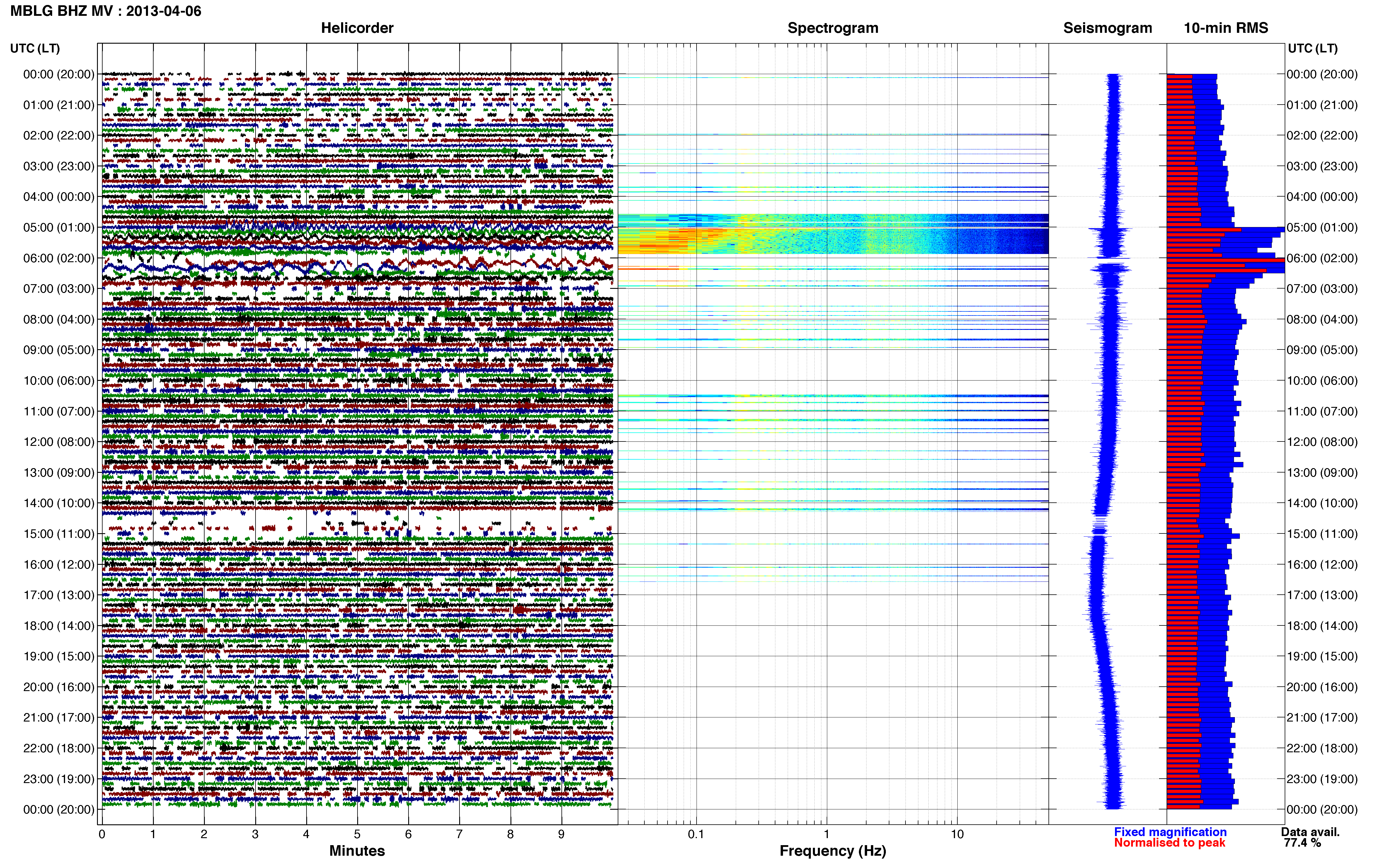Image resolution: width=1389 pixels, height=868 pixels.
Task: Select the Seismogram panel heading
Action: (x=1107, y=28)
